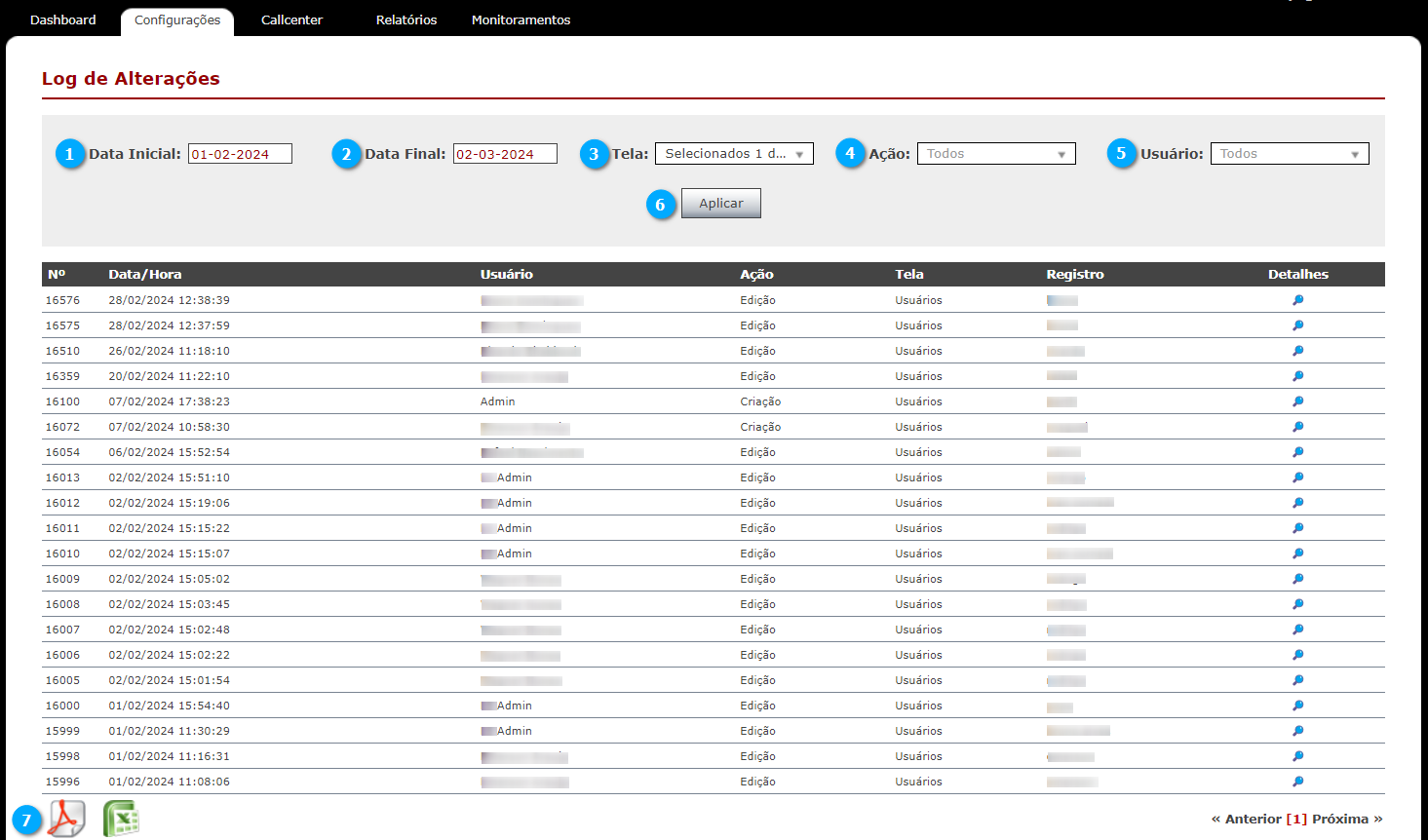Select page number 1 link
Screen dimensions: 1428x840
tap(1296, 819)
